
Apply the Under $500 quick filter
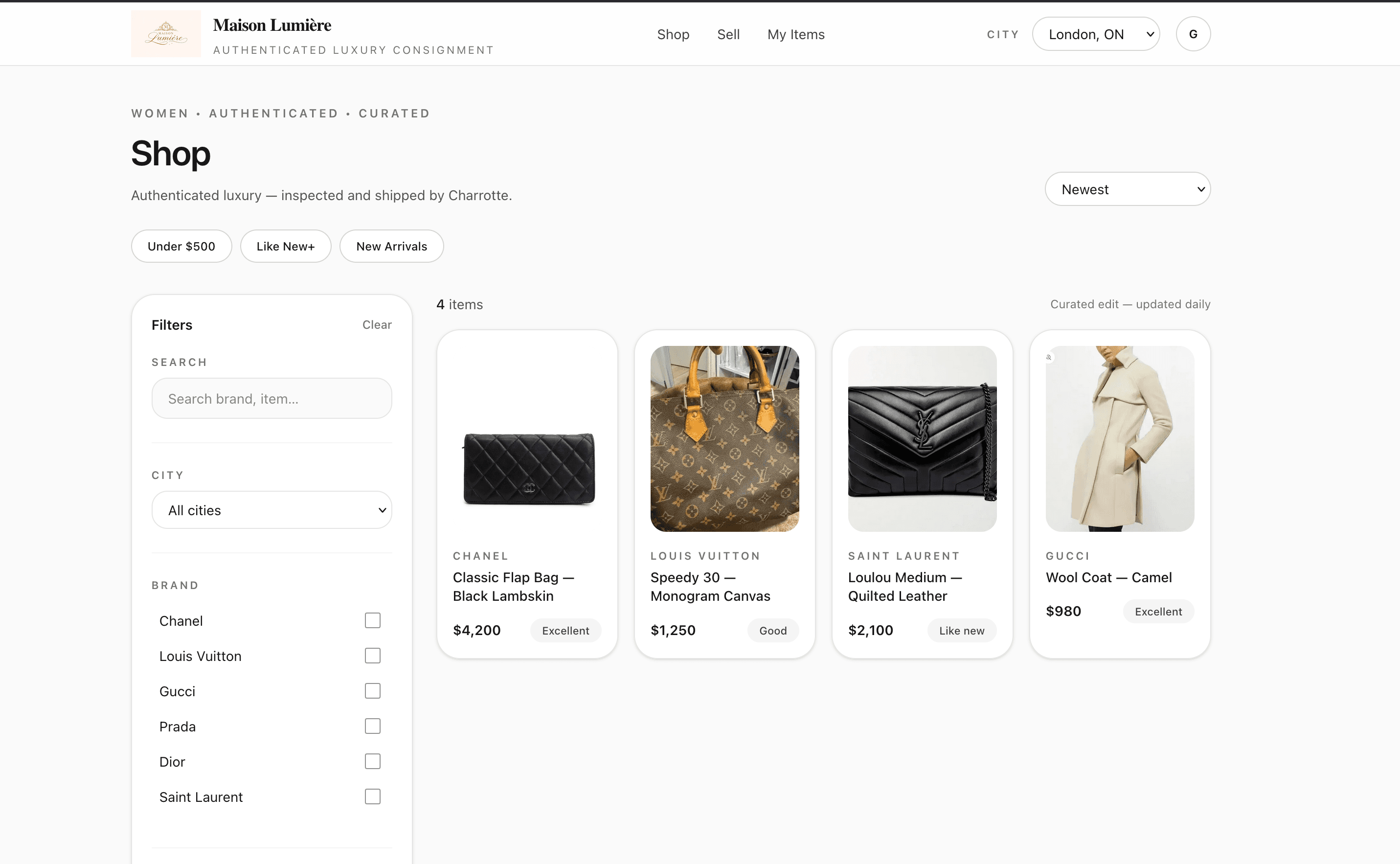click(181, 246)
